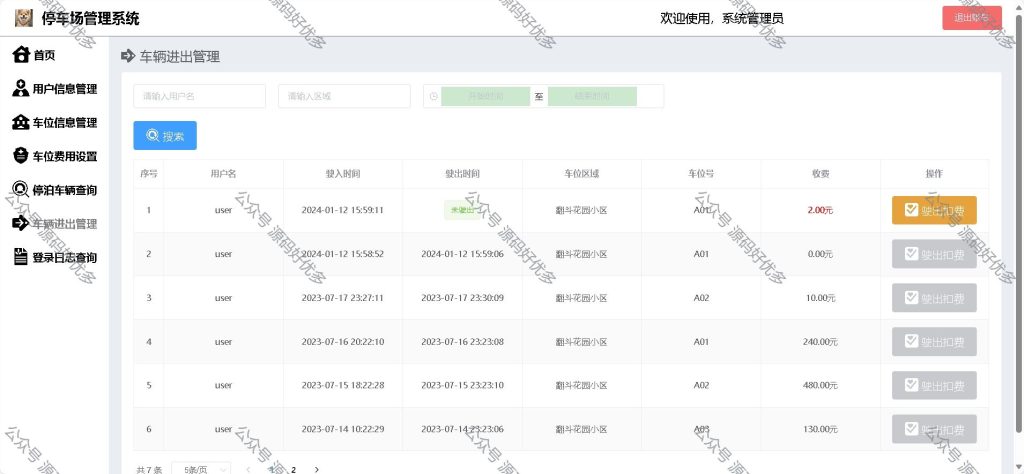This screenshot has width=1024, height=474.
Task: Click the 2.00元 red fee value
Action: click(x=820, y=210)
